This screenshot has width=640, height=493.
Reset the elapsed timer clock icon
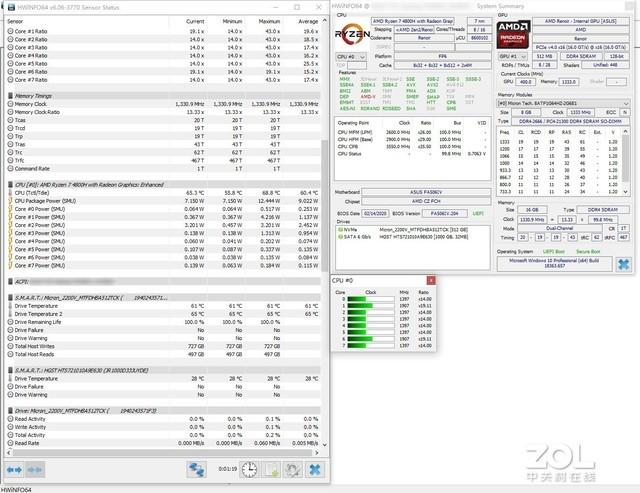point(249,470)
